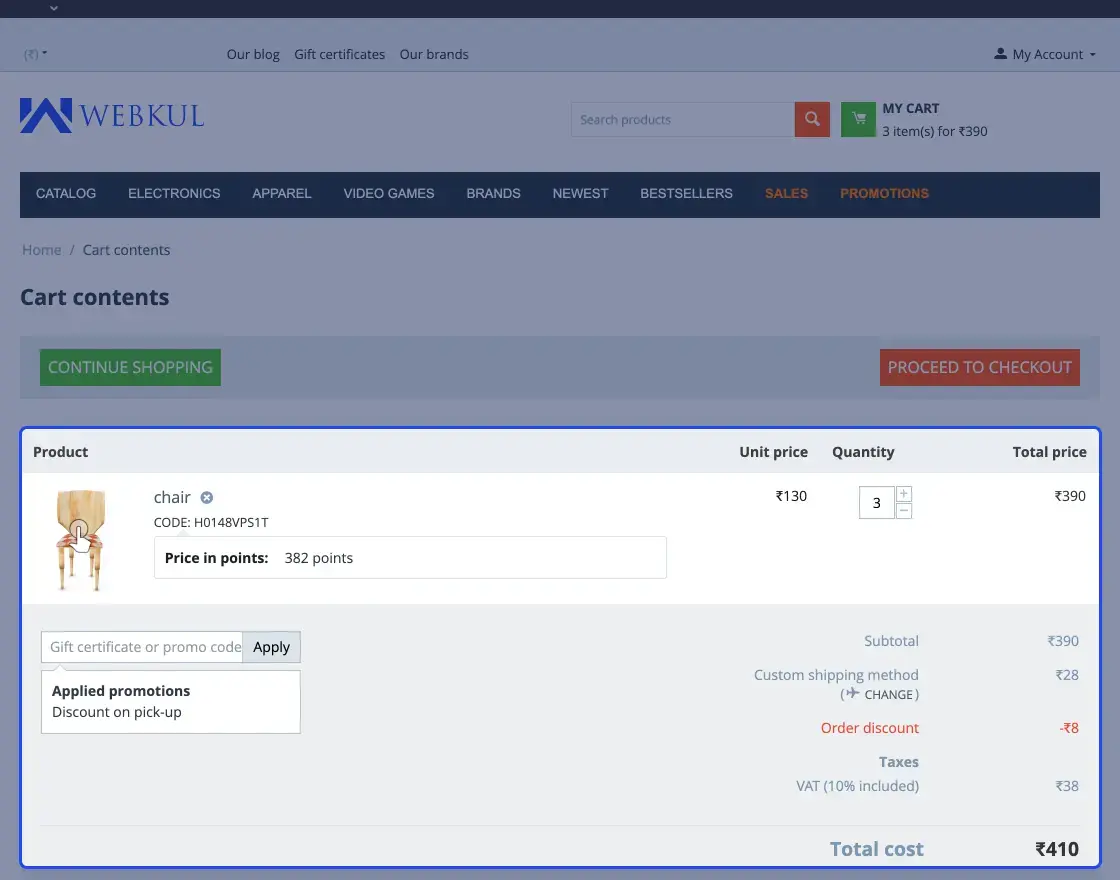Click the Webkul logo
This screenshot has width=1120, height=880.
coord(112,116)
